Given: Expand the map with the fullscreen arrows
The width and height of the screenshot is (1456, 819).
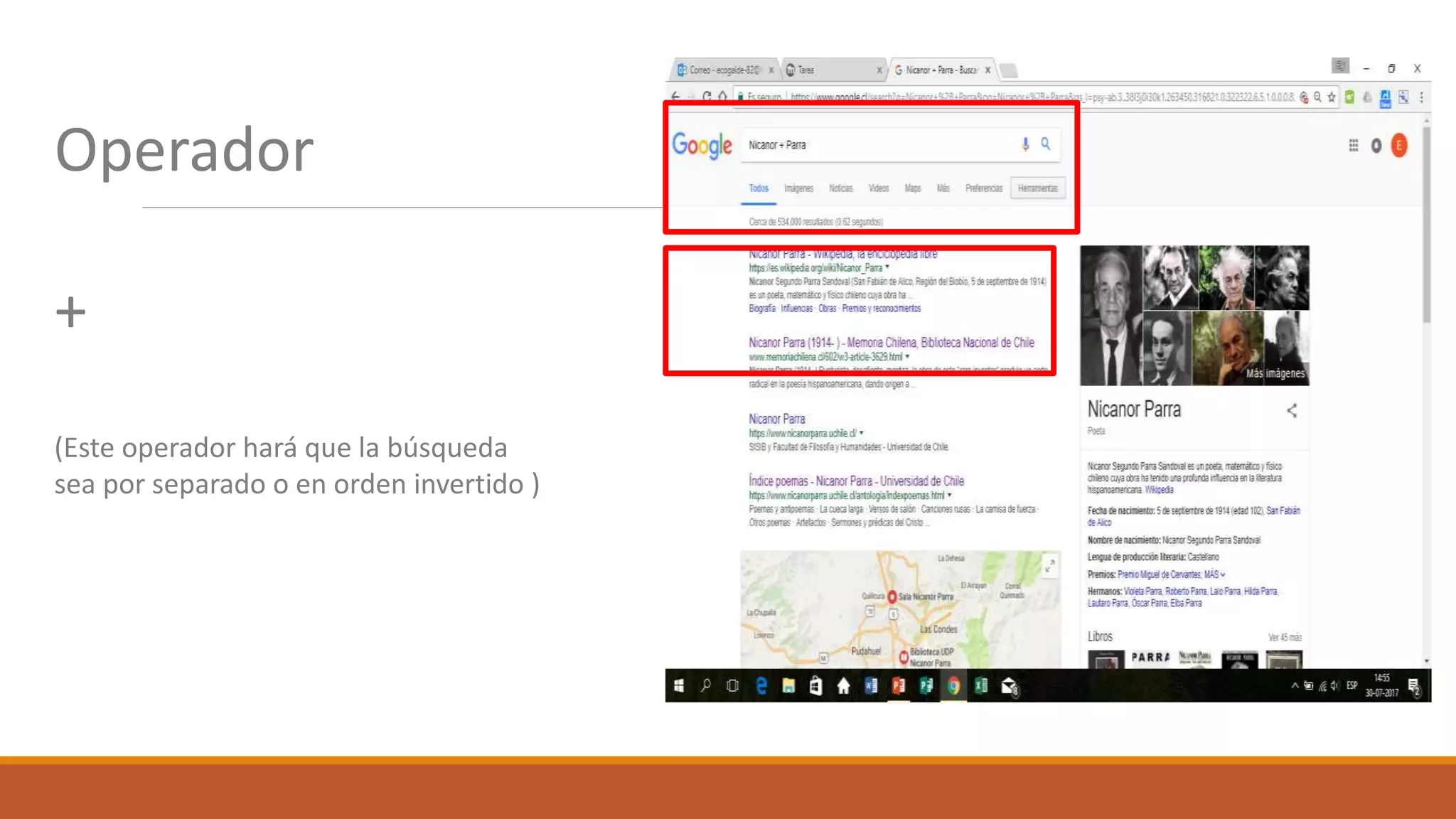Looking at the screenshot, I should [x=1049, y=566].
